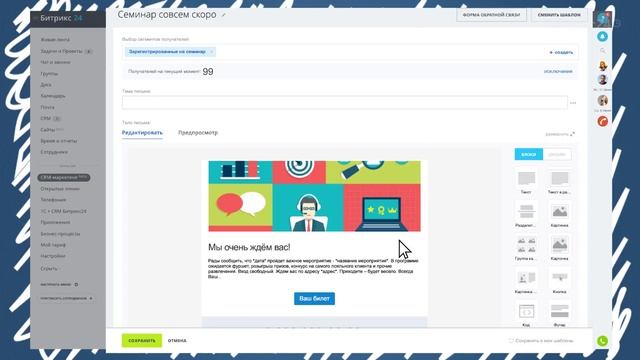640x360 pixels.
Task: Open Мой тариф in the sidebar
Action: [53, 245]
